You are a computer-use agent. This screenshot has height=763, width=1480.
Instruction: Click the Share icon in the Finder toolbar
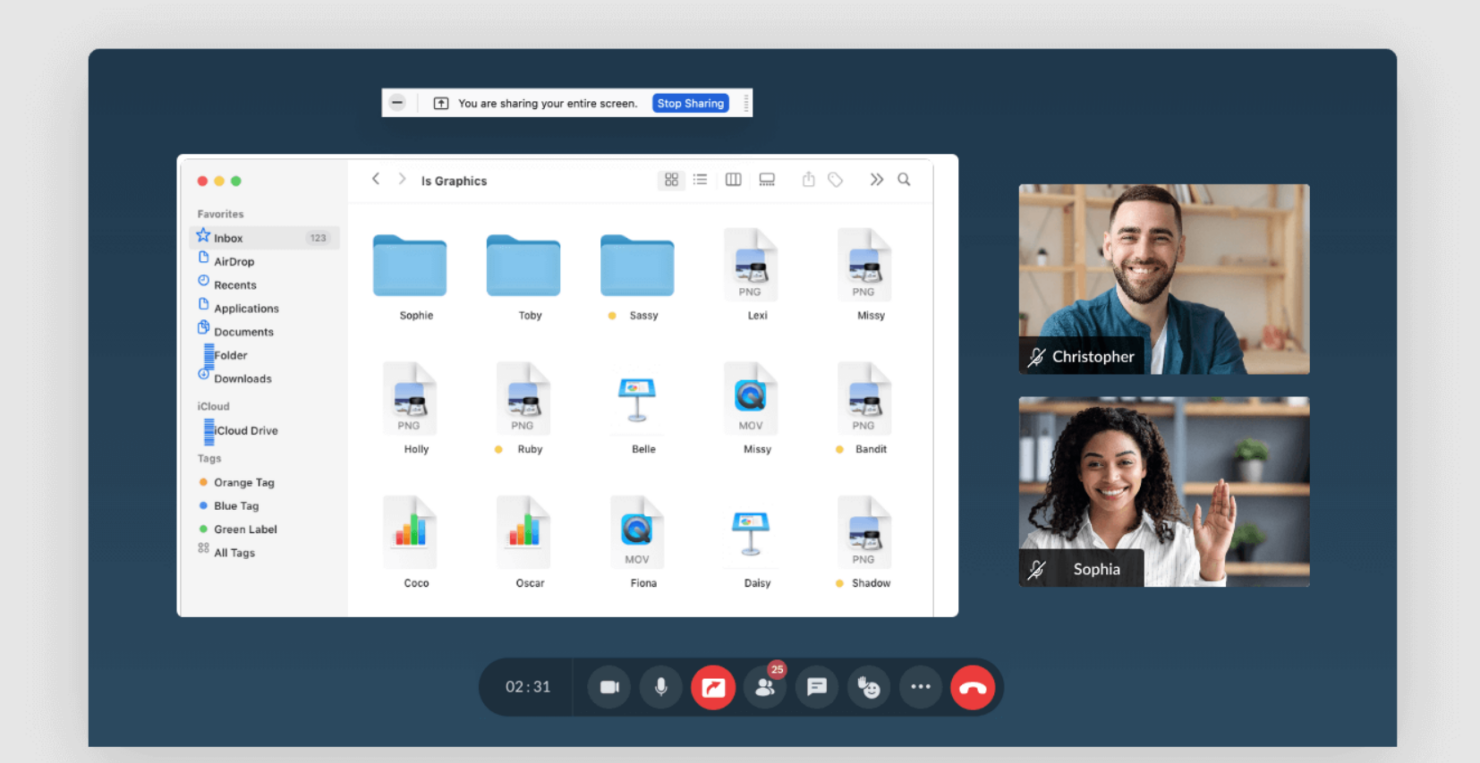coord(808,180)
